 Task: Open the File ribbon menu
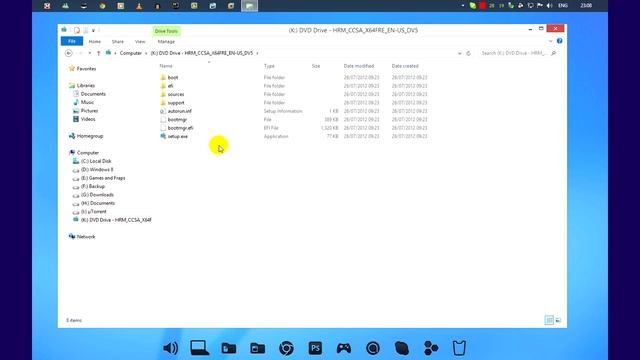click(72, 41)
